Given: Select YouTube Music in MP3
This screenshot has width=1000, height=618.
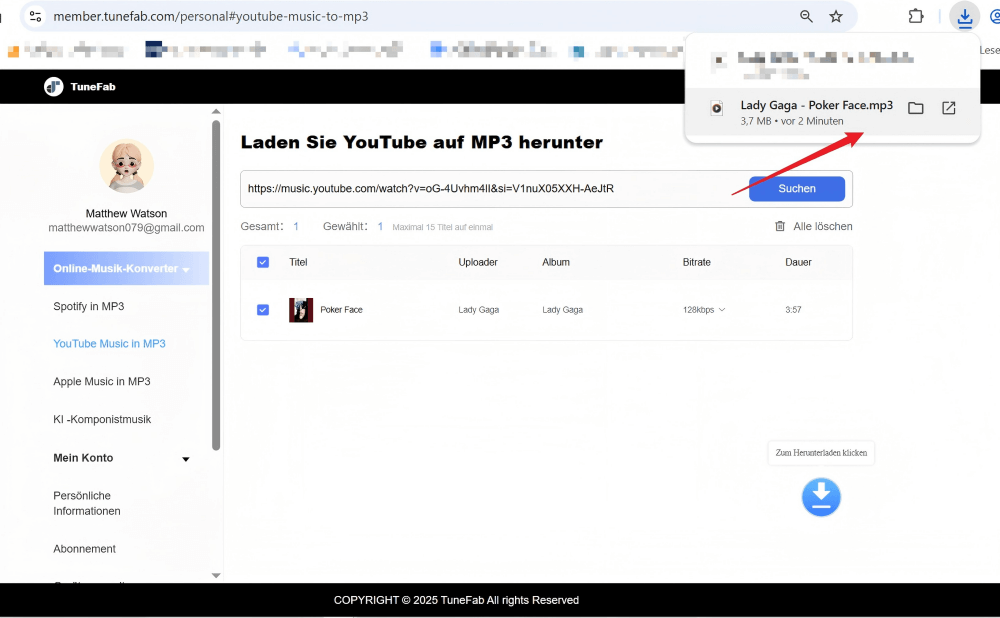Looking at the screenshot, I should (109, 344).
